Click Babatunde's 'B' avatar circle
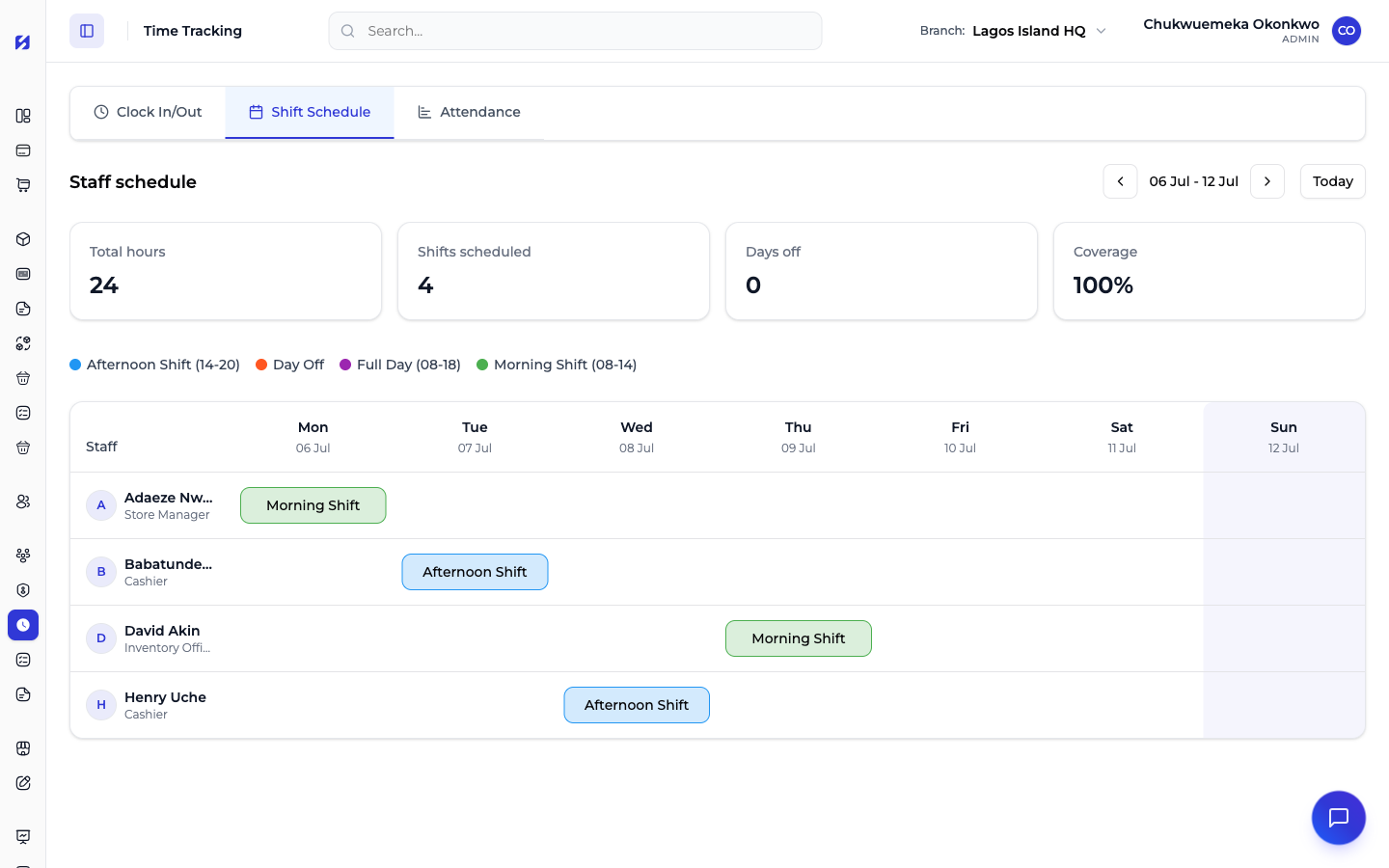 101,572
